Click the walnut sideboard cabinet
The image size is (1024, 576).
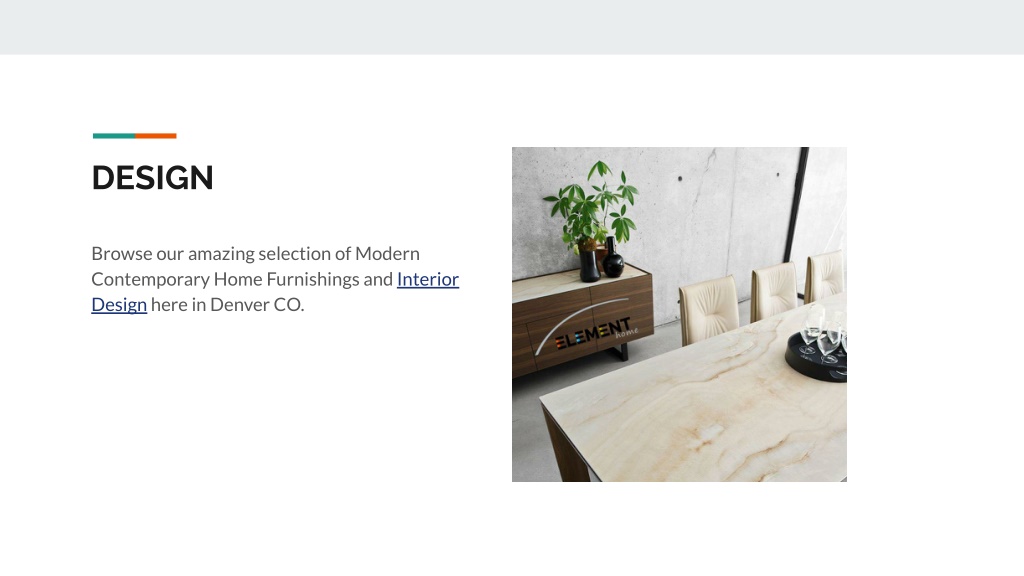click(580, 321)
